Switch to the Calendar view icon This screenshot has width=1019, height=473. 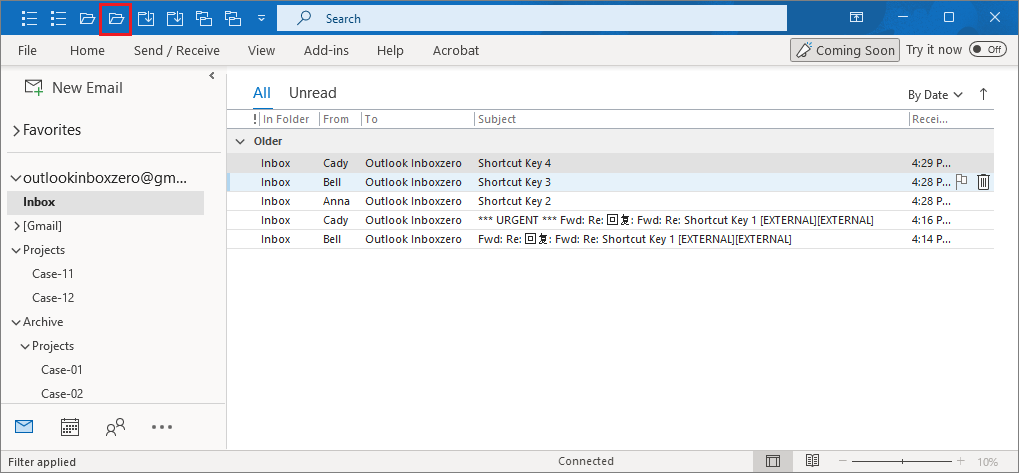click(x=70, y=427)
